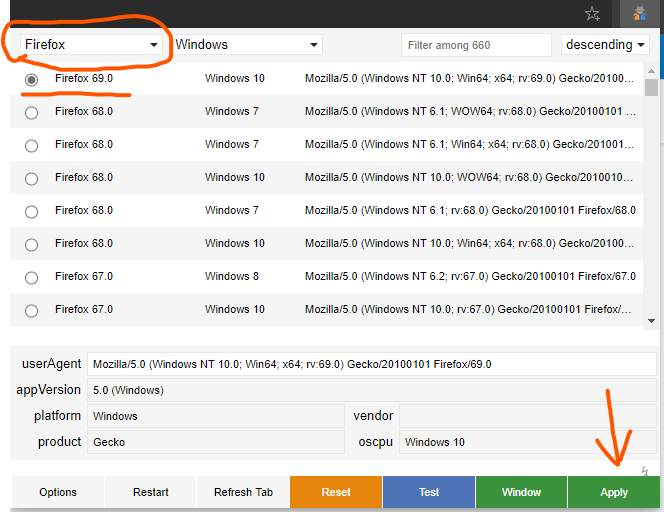Click the Refresh Tab button
The image size is (664, 512).
tap(243, 492)
